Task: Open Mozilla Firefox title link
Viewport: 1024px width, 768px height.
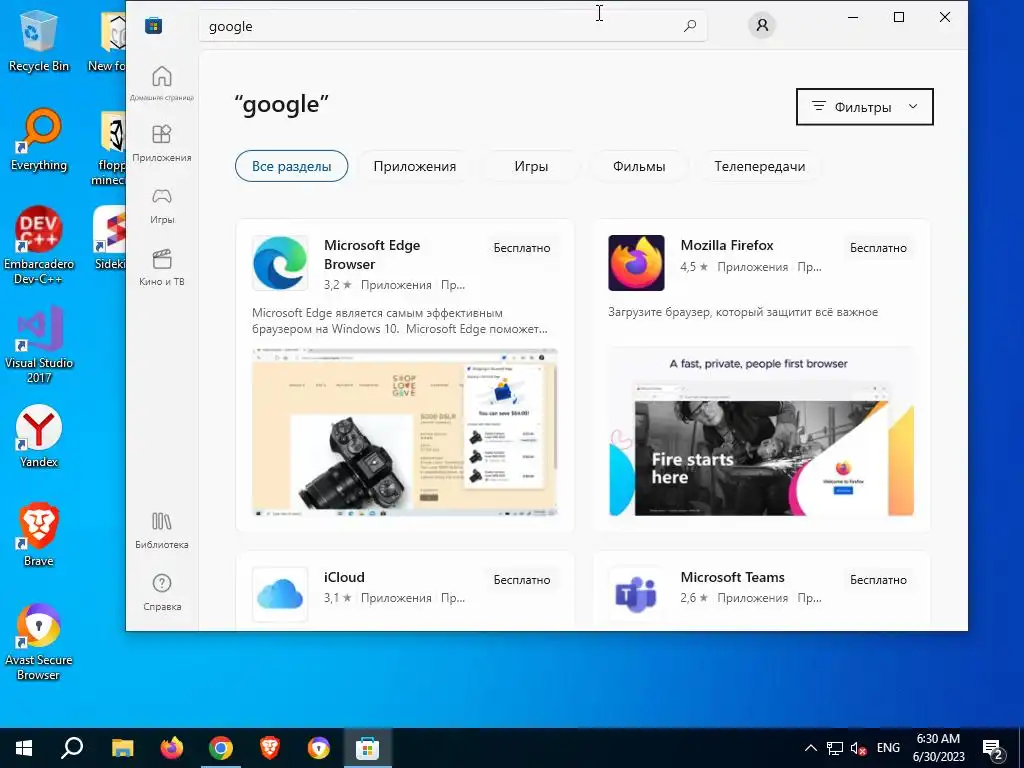Action: [x=727, y=246]
